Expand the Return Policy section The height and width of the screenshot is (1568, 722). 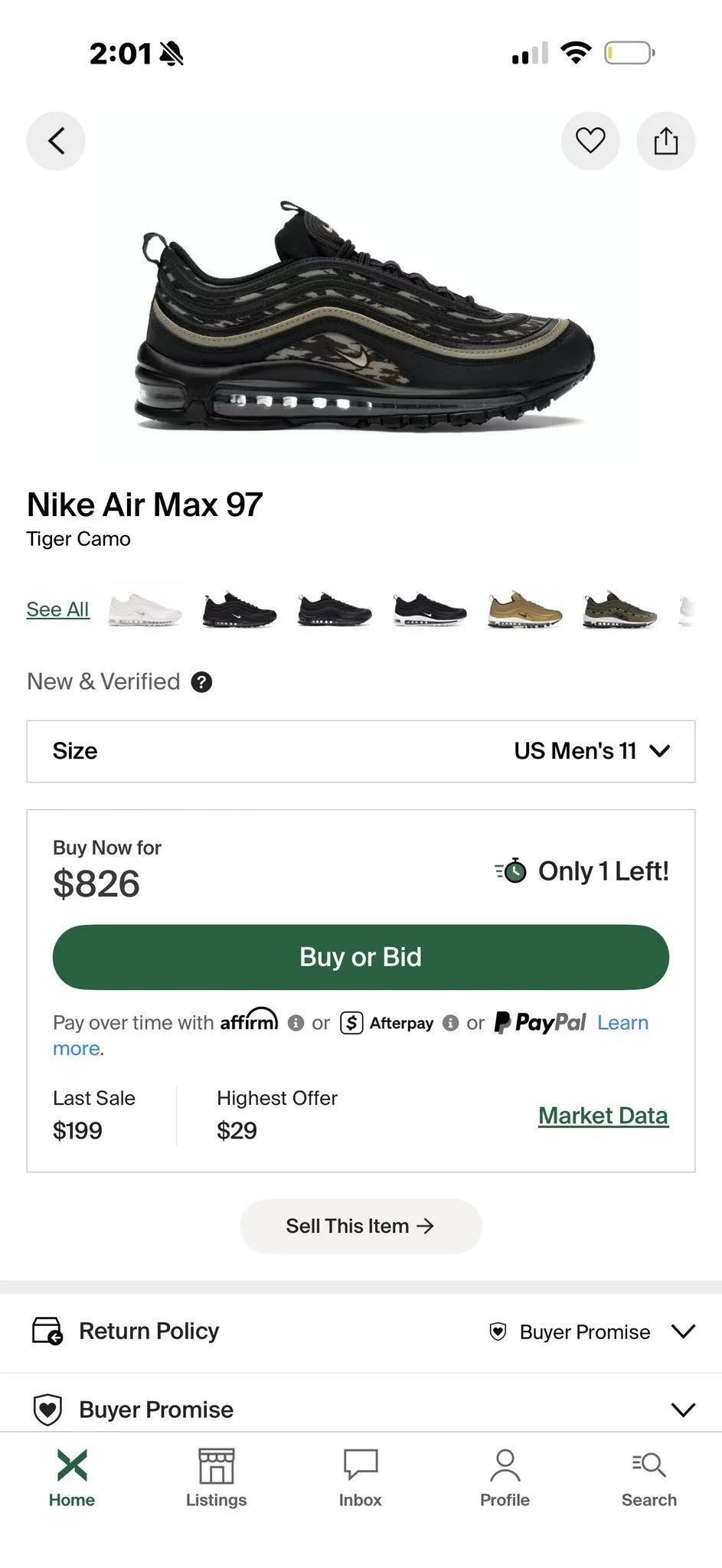pos(361,1331)
